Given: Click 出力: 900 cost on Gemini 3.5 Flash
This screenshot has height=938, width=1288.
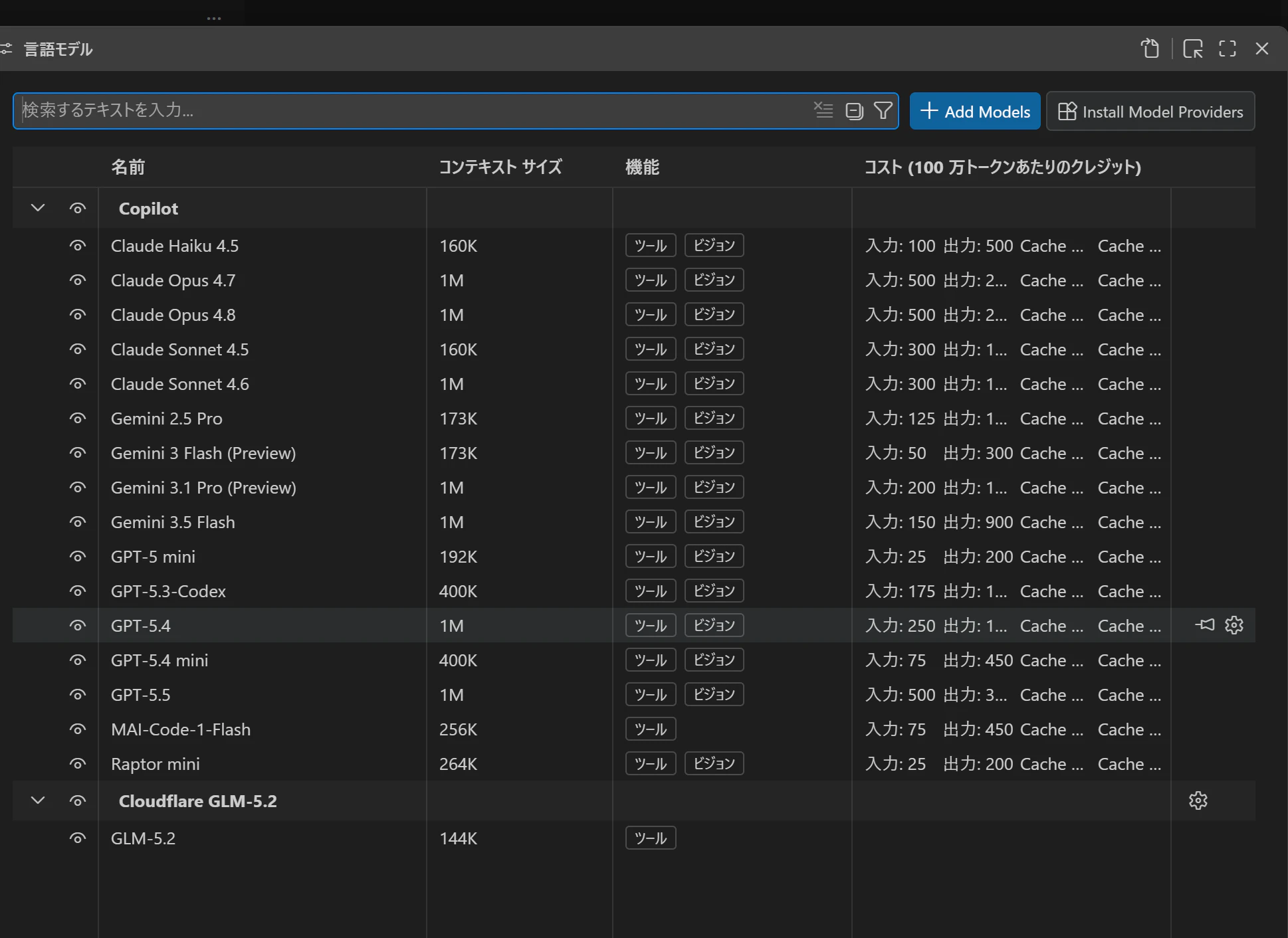Looking at the screenshot, I should pyautogui.click(x=978, y=522).
